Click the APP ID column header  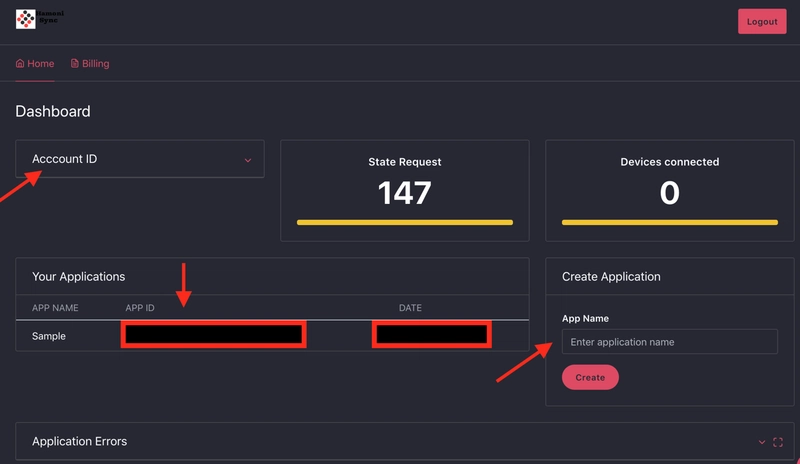point(140,308)
